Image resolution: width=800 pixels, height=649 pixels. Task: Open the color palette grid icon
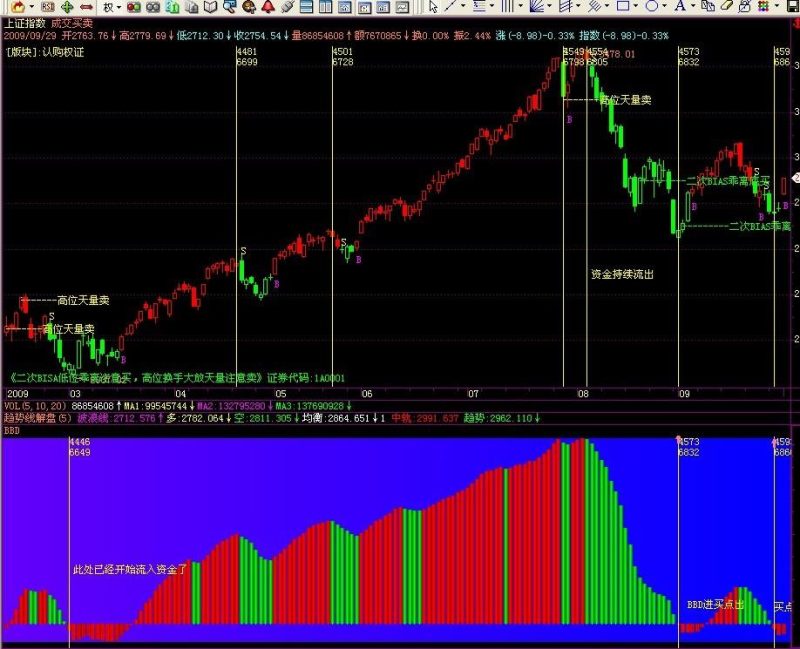point(763,6)
